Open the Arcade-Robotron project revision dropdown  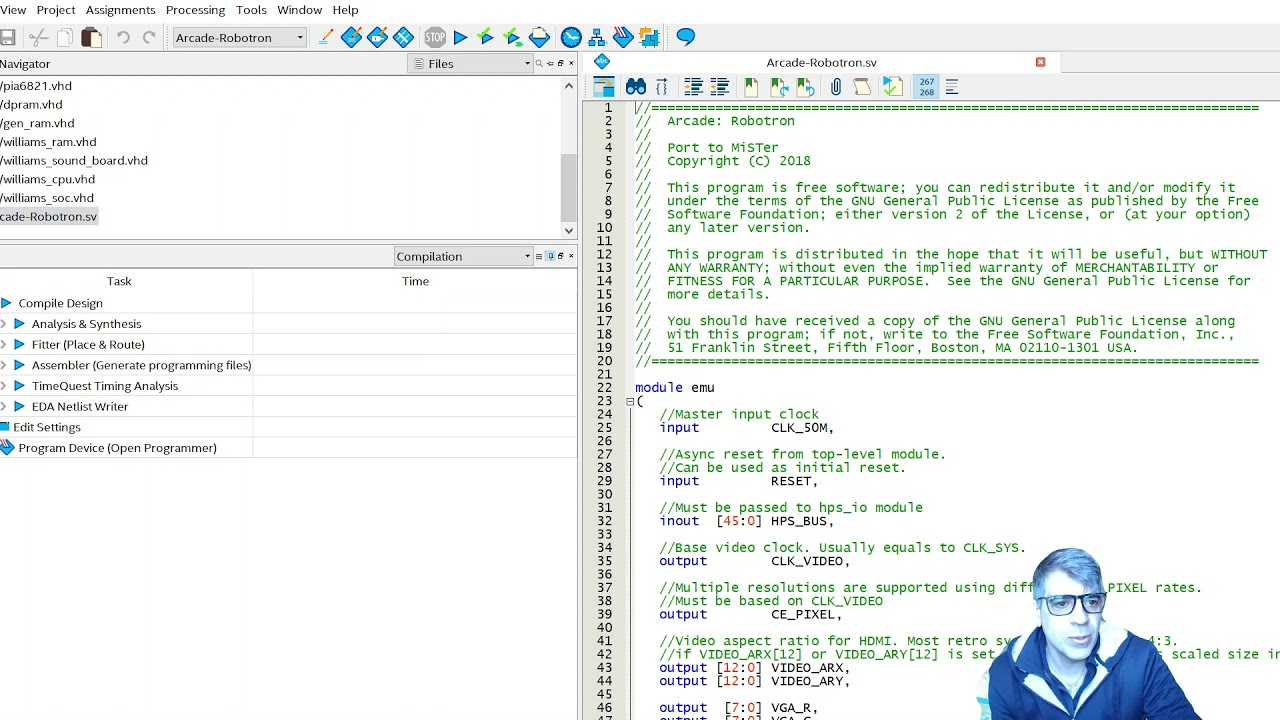[239, 38]
